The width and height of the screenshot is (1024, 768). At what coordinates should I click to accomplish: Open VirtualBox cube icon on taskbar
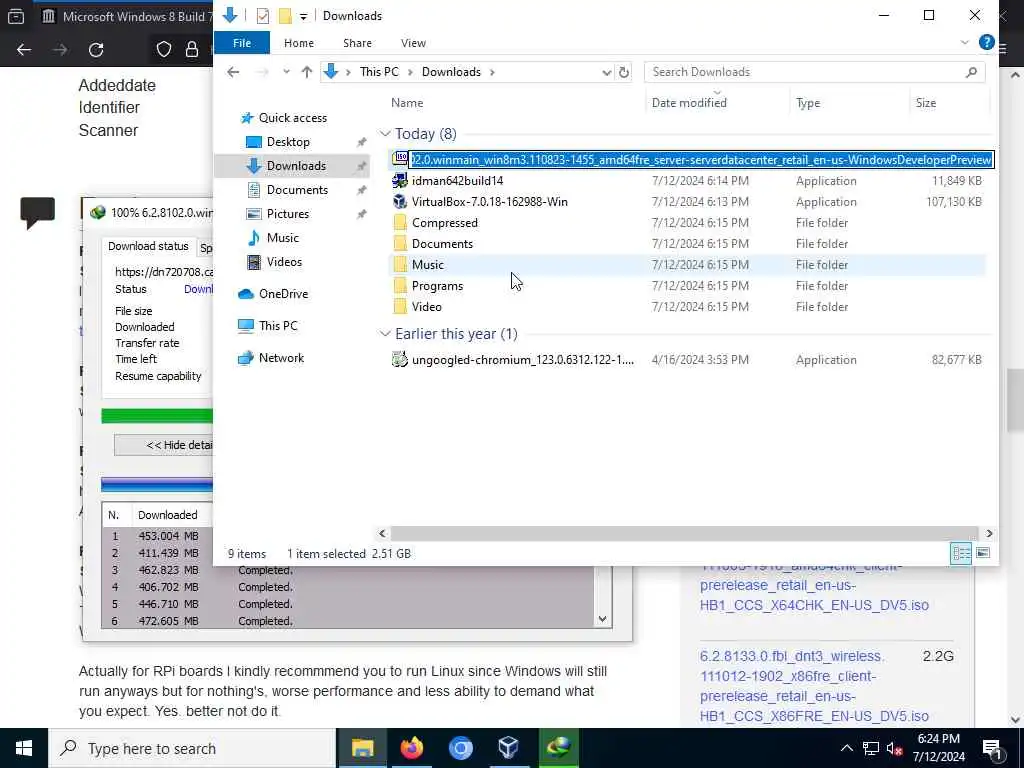509,748
